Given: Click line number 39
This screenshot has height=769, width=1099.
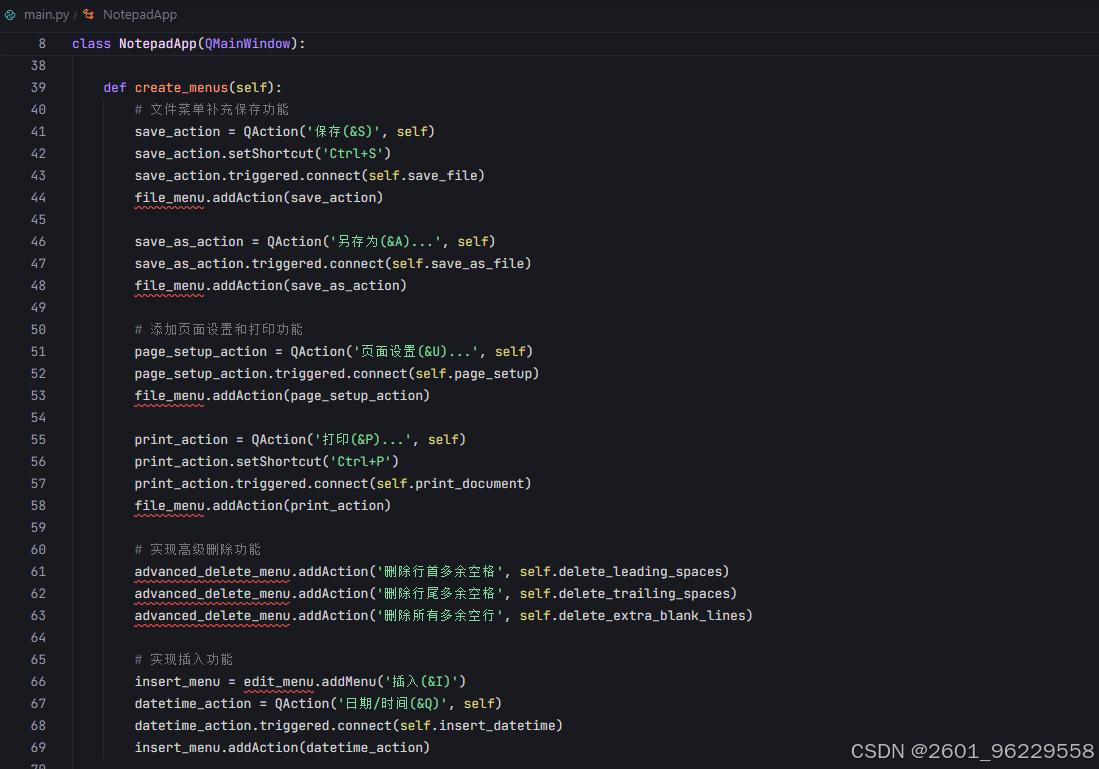Looking at the screenshot, I should 38,88.
